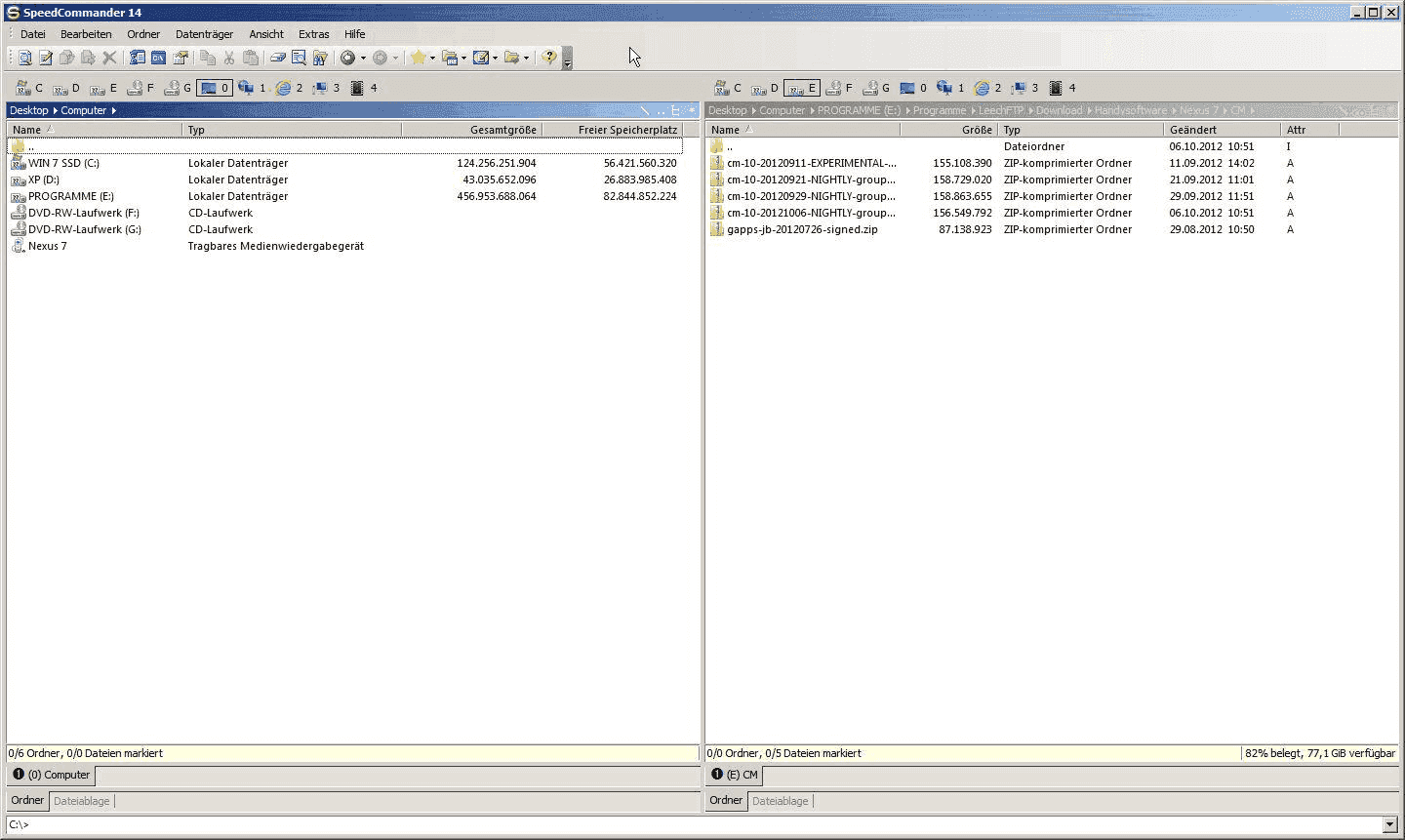Open the Bearbeiten menu
This screenshot has width=1405, height=840.
pyautogui.click(x=86, y=34)
